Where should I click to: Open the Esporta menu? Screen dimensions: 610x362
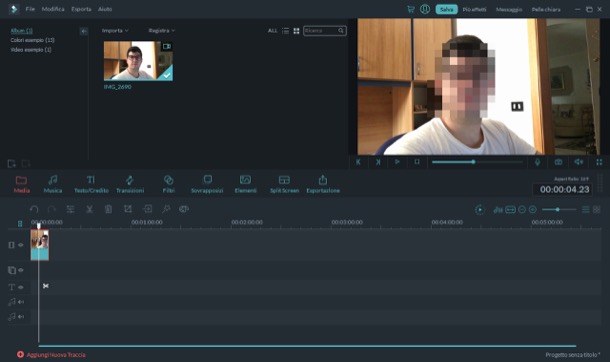(x=81, y=9)
